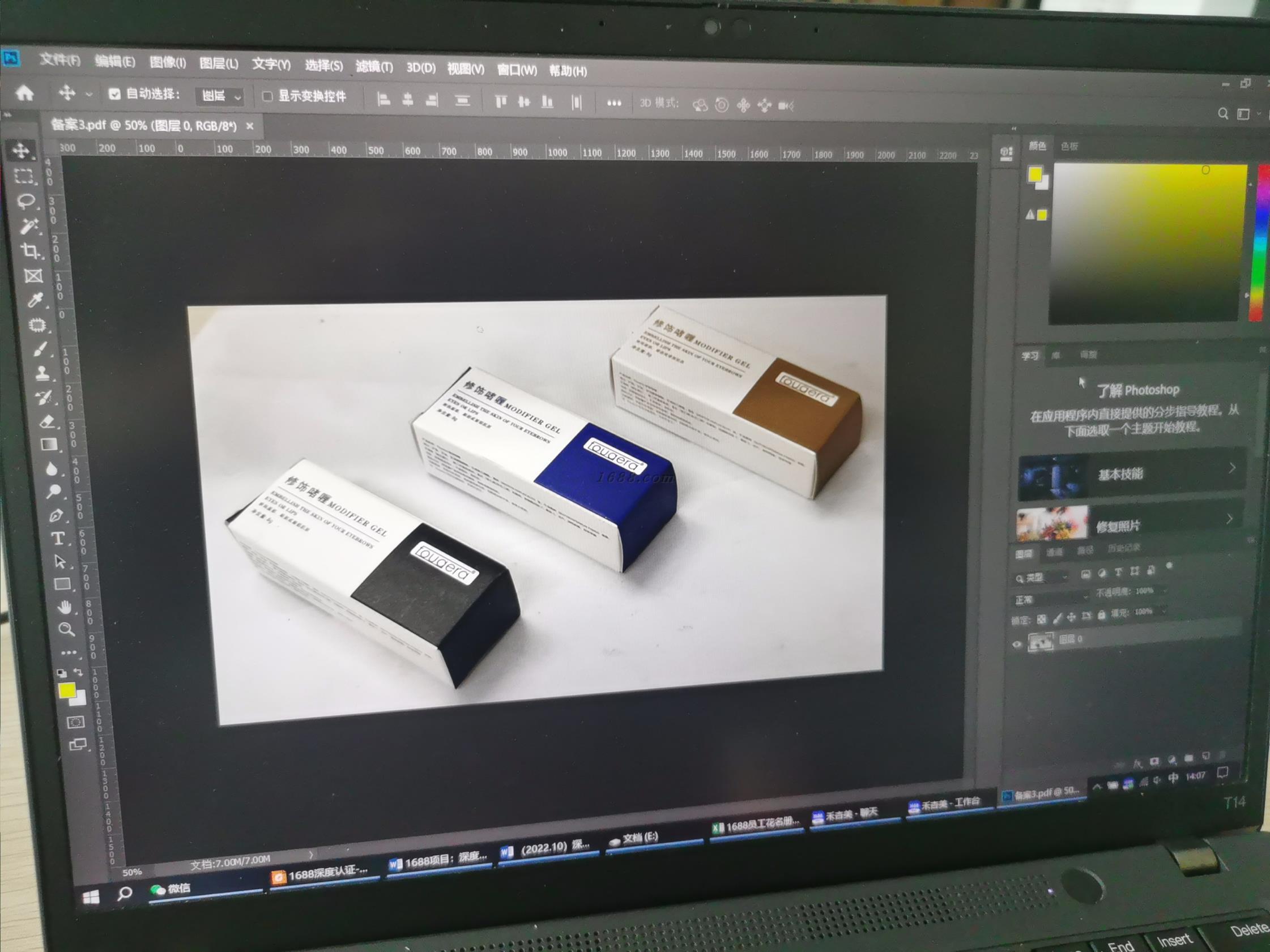Enable the 显示变换控件 checkbox

(267, 96)
